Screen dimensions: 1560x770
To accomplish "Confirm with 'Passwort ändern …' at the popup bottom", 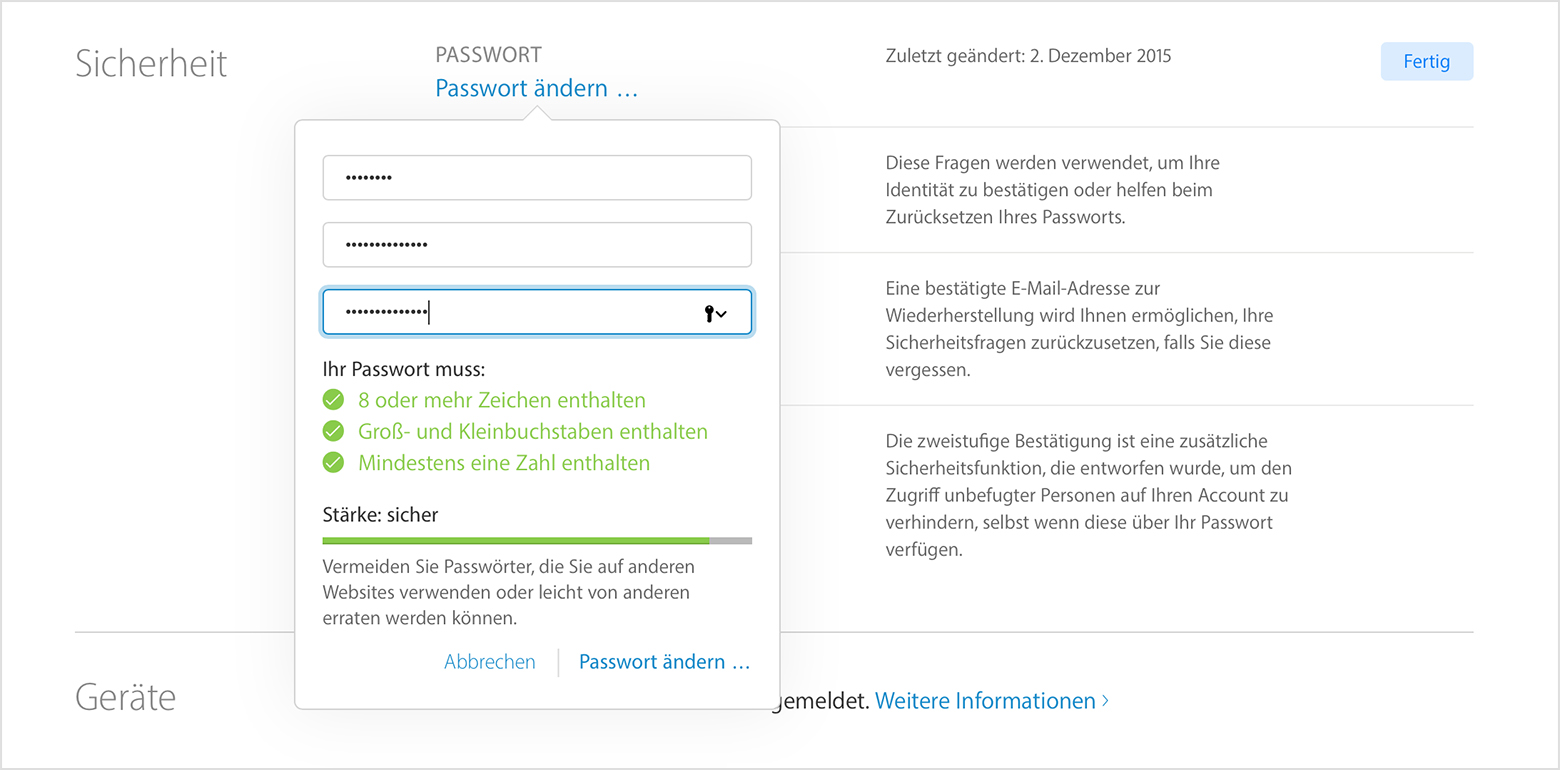I will click(x=664, y=662).
